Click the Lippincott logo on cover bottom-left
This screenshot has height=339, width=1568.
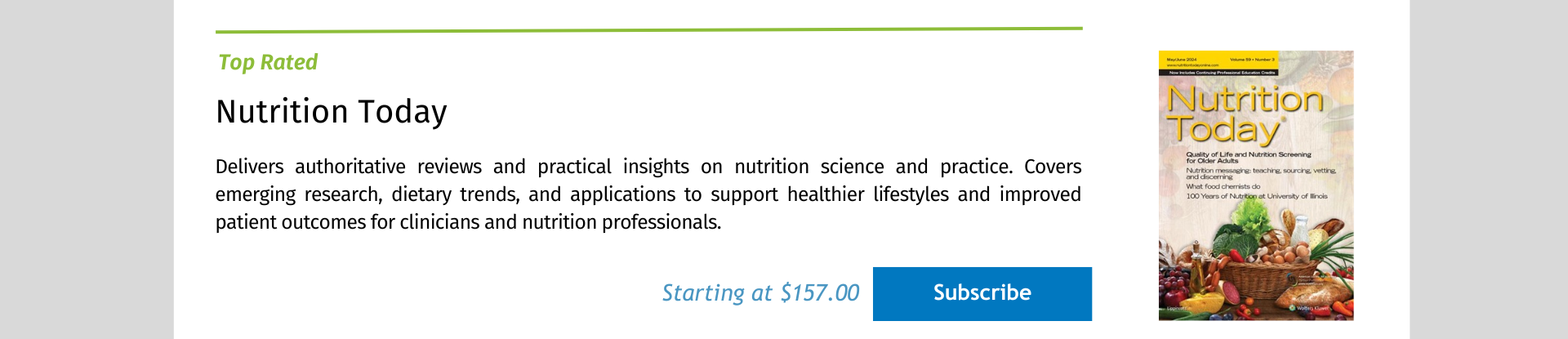1177,309
